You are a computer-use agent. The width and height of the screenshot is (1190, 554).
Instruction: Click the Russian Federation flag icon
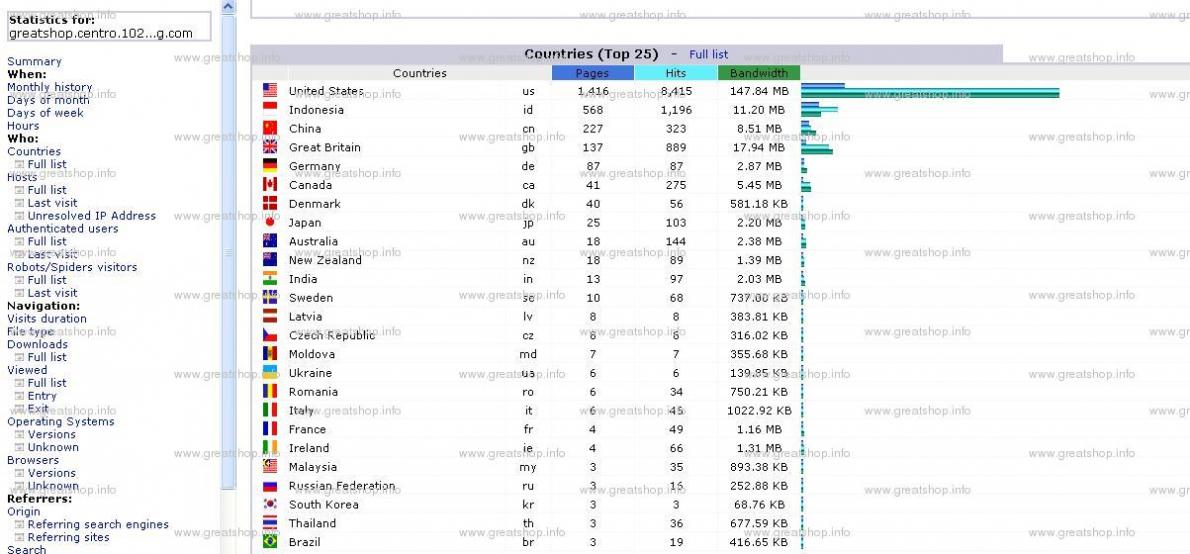[x=269, y=486]
